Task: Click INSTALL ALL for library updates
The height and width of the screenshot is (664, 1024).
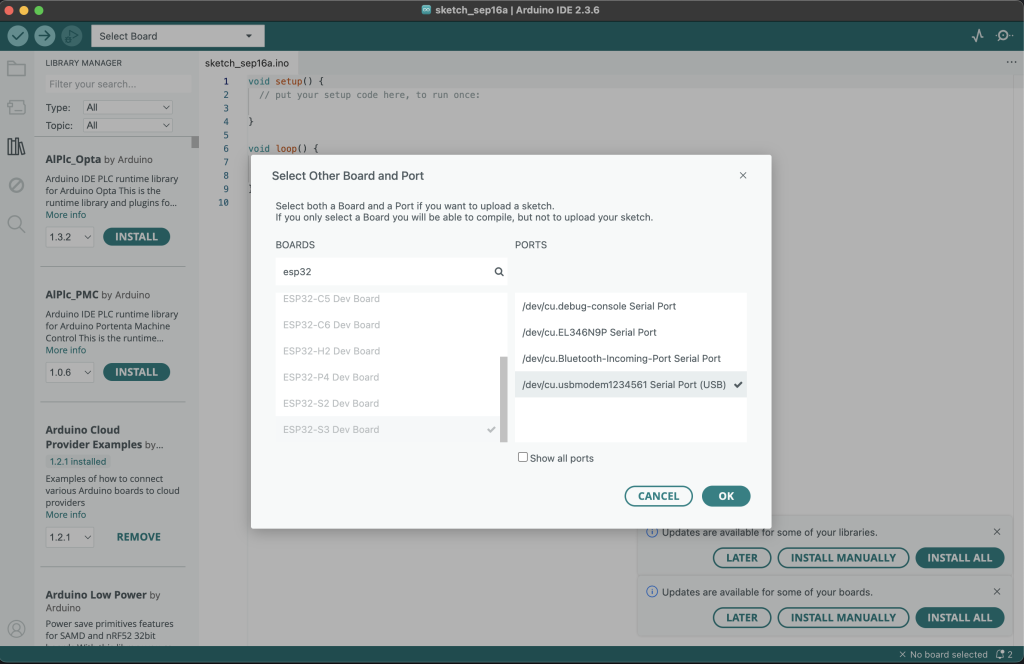Action: coord(959,558)
